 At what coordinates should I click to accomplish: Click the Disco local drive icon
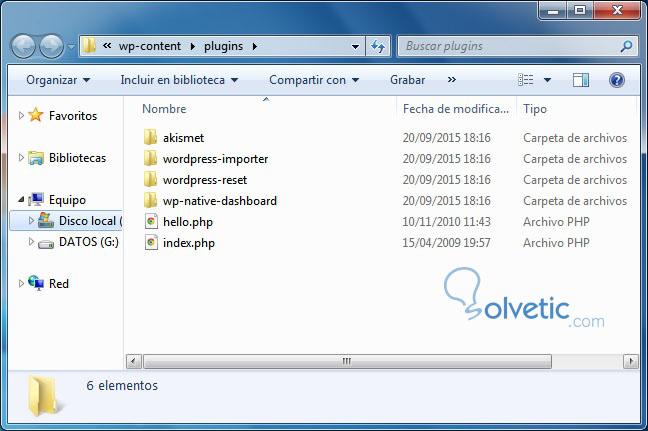46,220
